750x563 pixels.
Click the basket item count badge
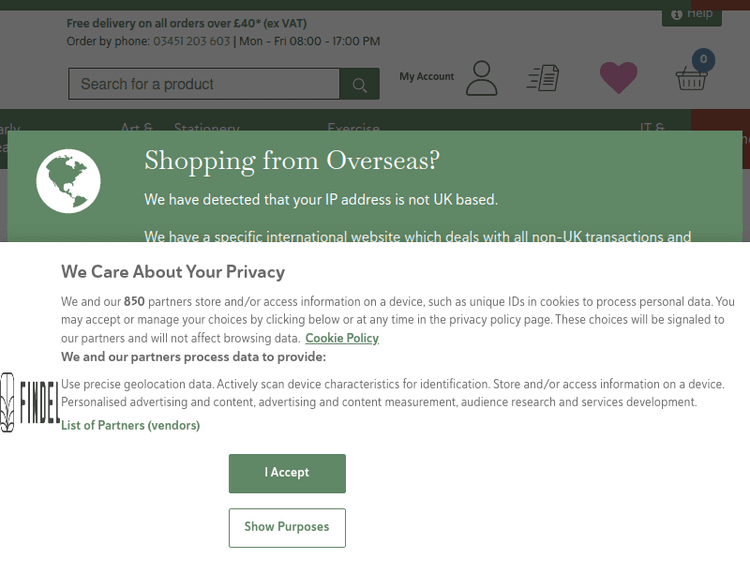(x=703, y=60)
